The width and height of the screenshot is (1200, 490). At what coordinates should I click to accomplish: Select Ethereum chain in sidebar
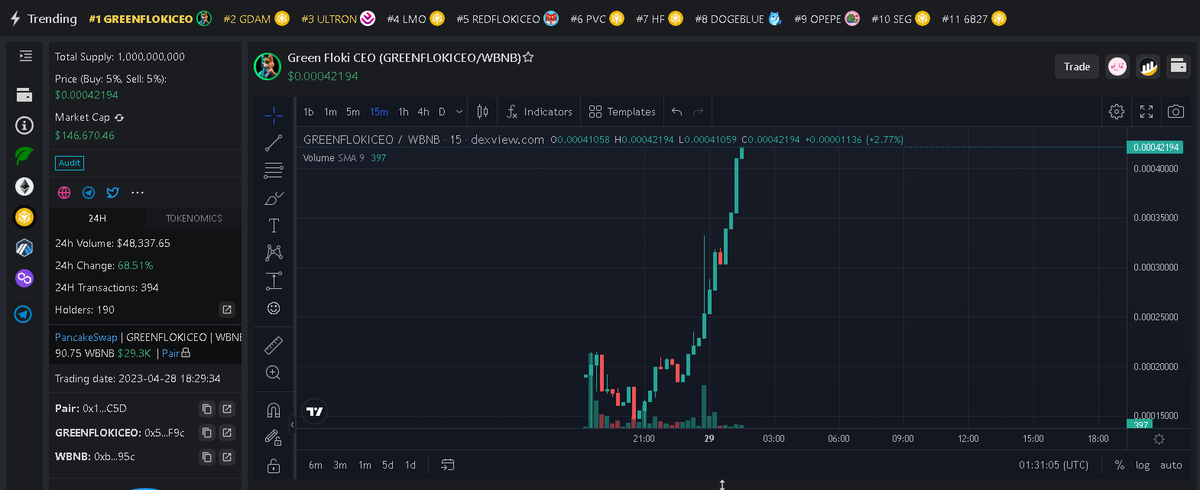click(x=24, y=186)
